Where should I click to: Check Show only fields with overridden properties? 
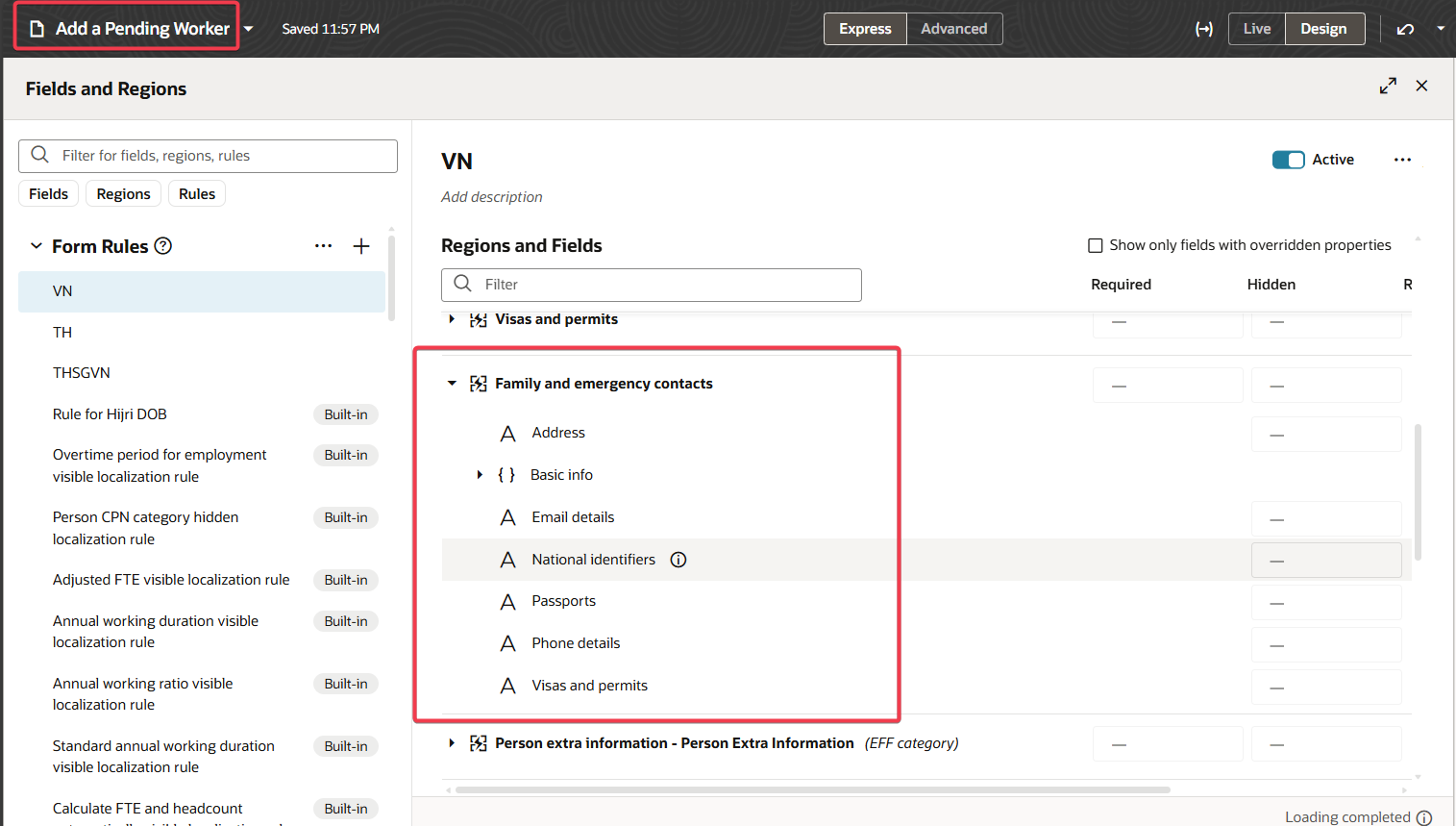click(1095, 245)
